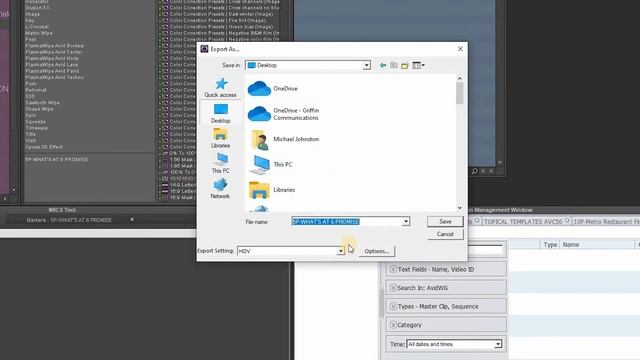Expand Types - Master Clip, Sequence section
This screenshot has width=640, height=360.
[x=446, y=306]
